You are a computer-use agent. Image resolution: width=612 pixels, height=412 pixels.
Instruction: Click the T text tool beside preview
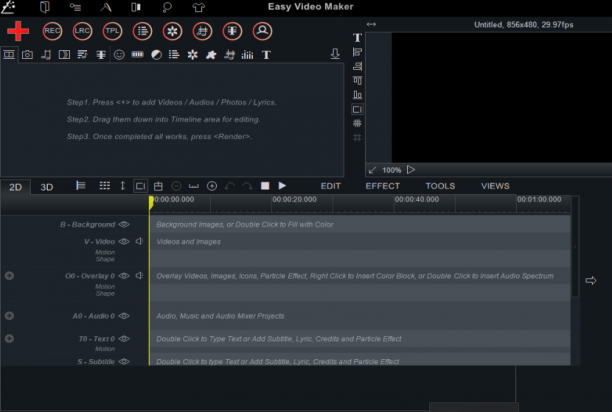point(357,37)
